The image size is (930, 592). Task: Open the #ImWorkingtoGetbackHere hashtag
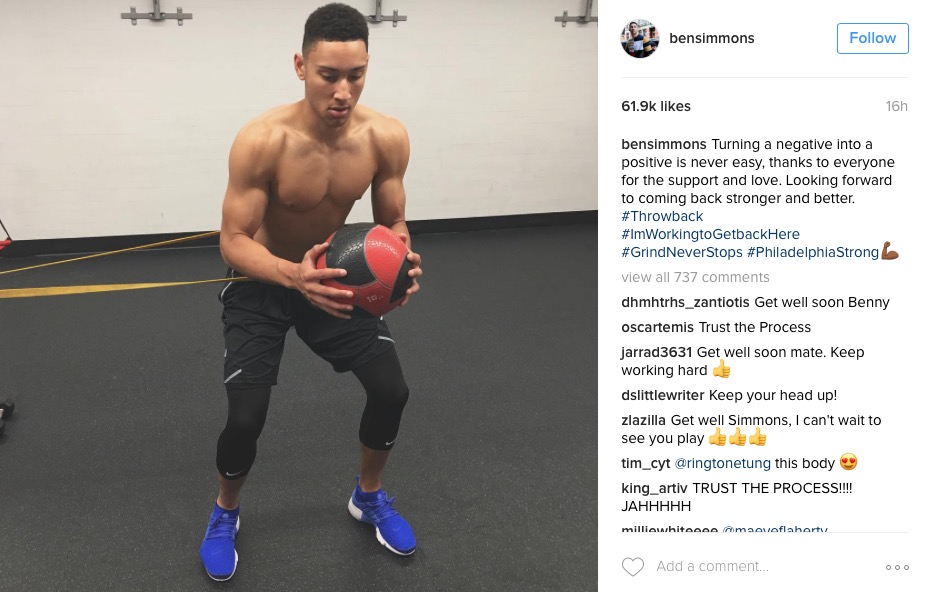(711, 234)
